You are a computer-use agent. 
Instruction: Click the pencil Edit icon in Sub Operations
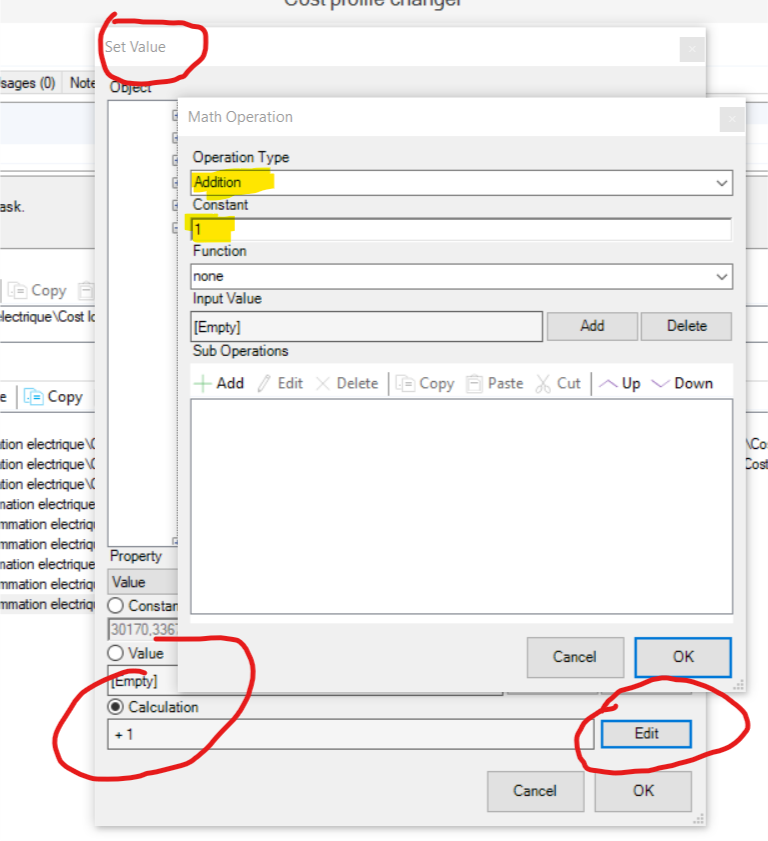click(x=265, y=383)
